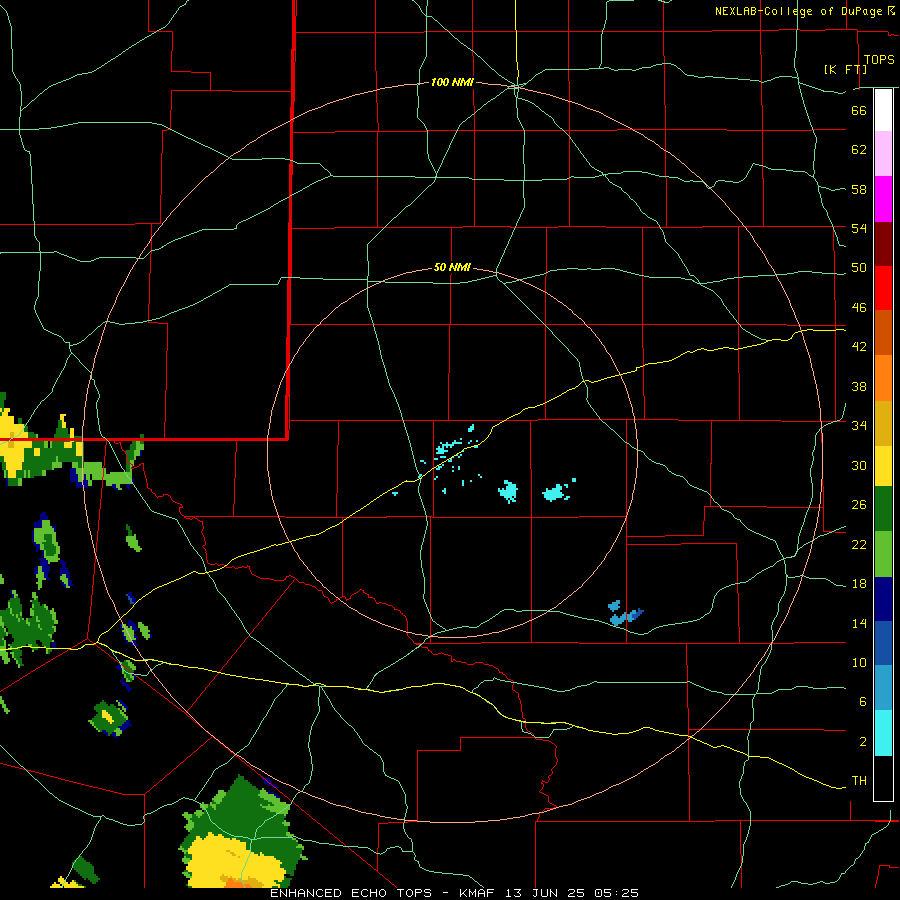Click legend value 42
The width and height of the screenshot is (900, 900).
click(859, 347)
